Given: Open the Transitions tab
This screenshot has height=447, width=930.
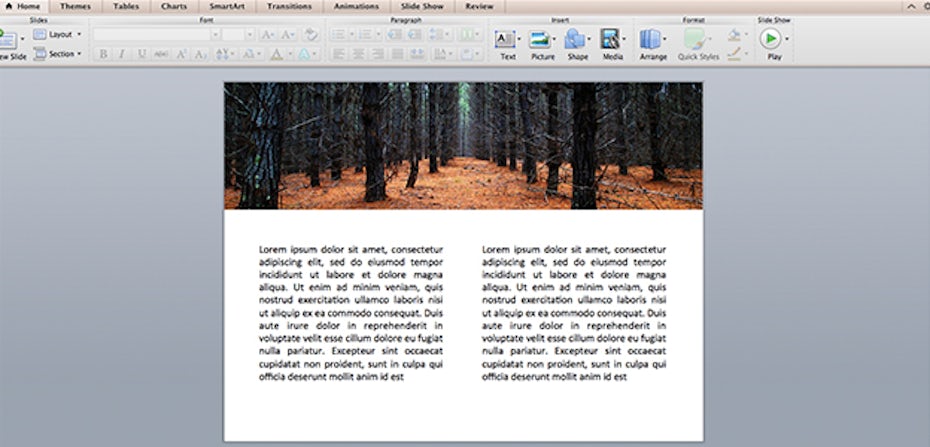Looking at the screenshot, I should (x=289, y=6).
